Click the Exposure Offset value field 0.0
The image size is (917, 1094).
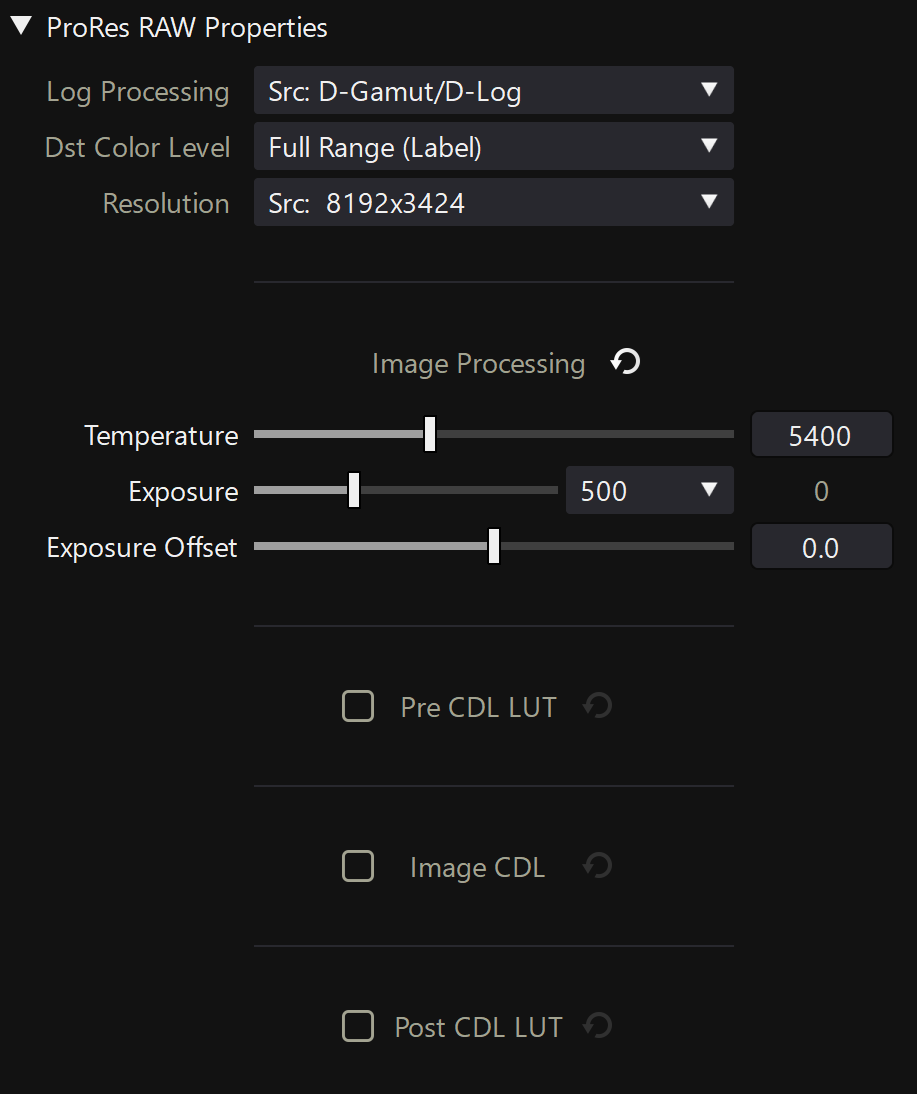(821, 548)
